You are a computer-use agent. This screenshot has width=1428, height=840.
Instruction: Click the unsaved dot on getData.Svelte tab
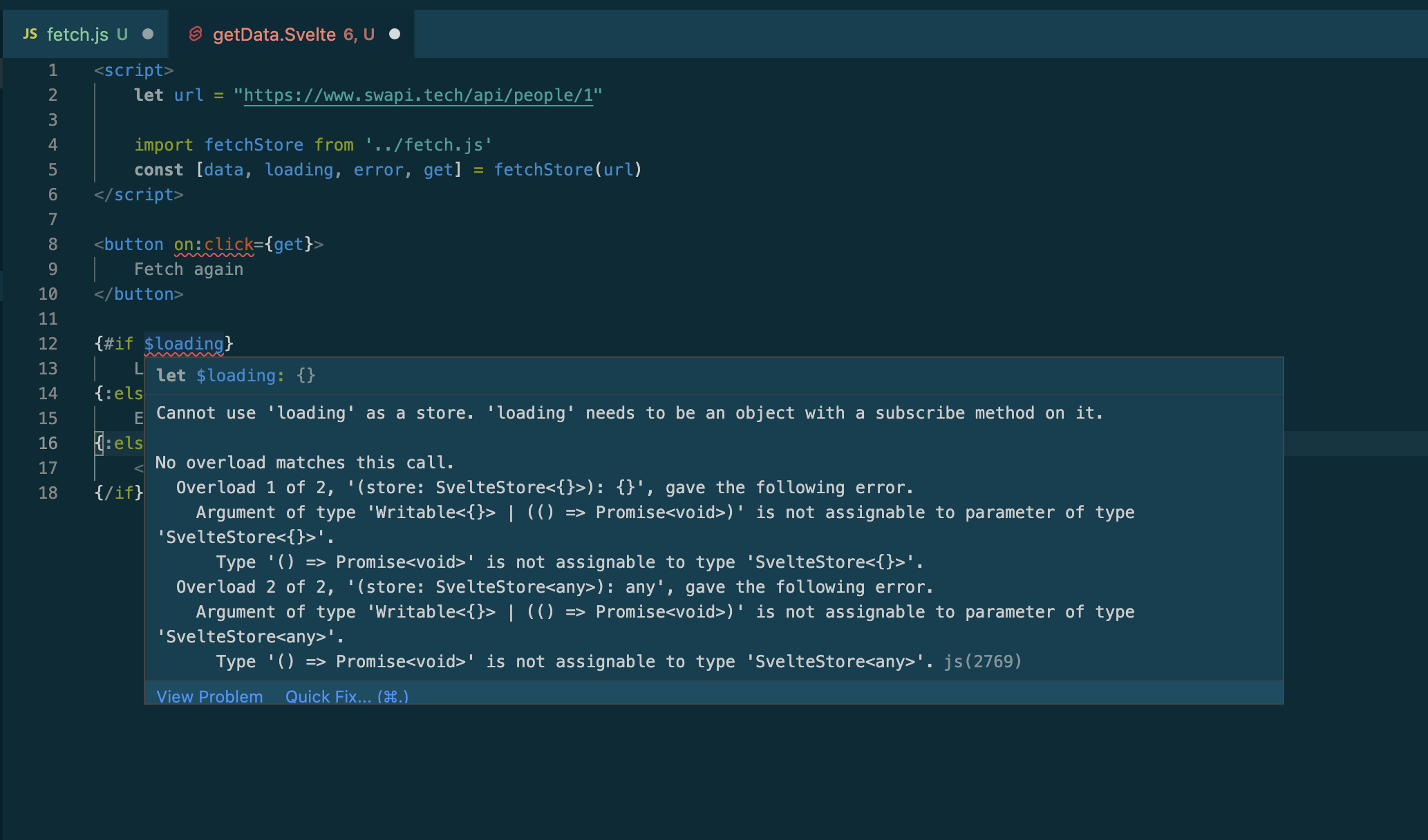click(395, 34)
